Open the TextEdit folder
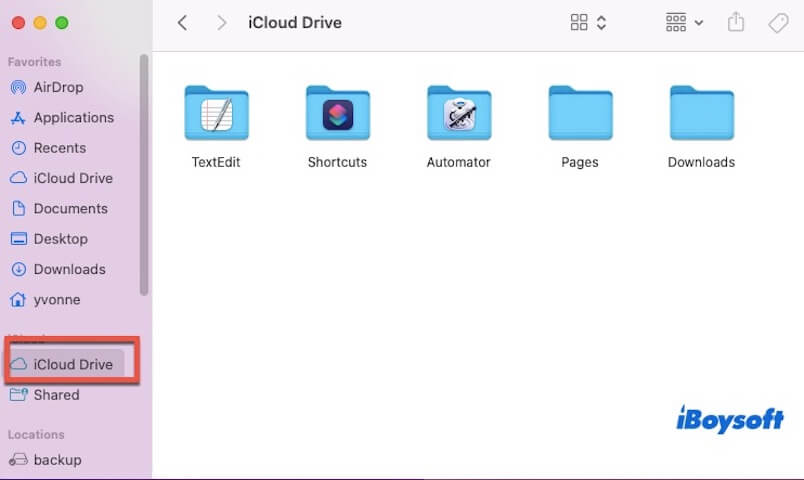This screenshot has height=480, width=804. coord(216,113)
